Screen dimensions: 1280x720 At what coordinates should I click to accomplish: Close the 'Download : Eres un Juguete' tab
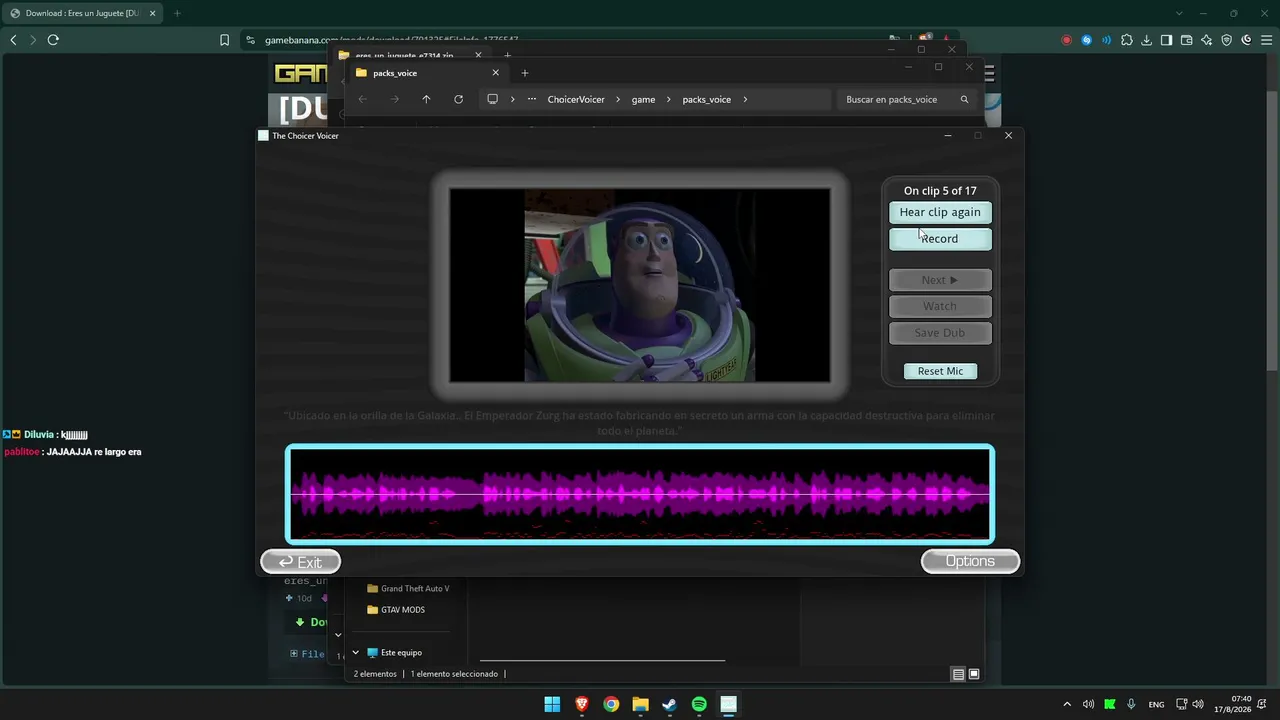(x=153, y=13)
